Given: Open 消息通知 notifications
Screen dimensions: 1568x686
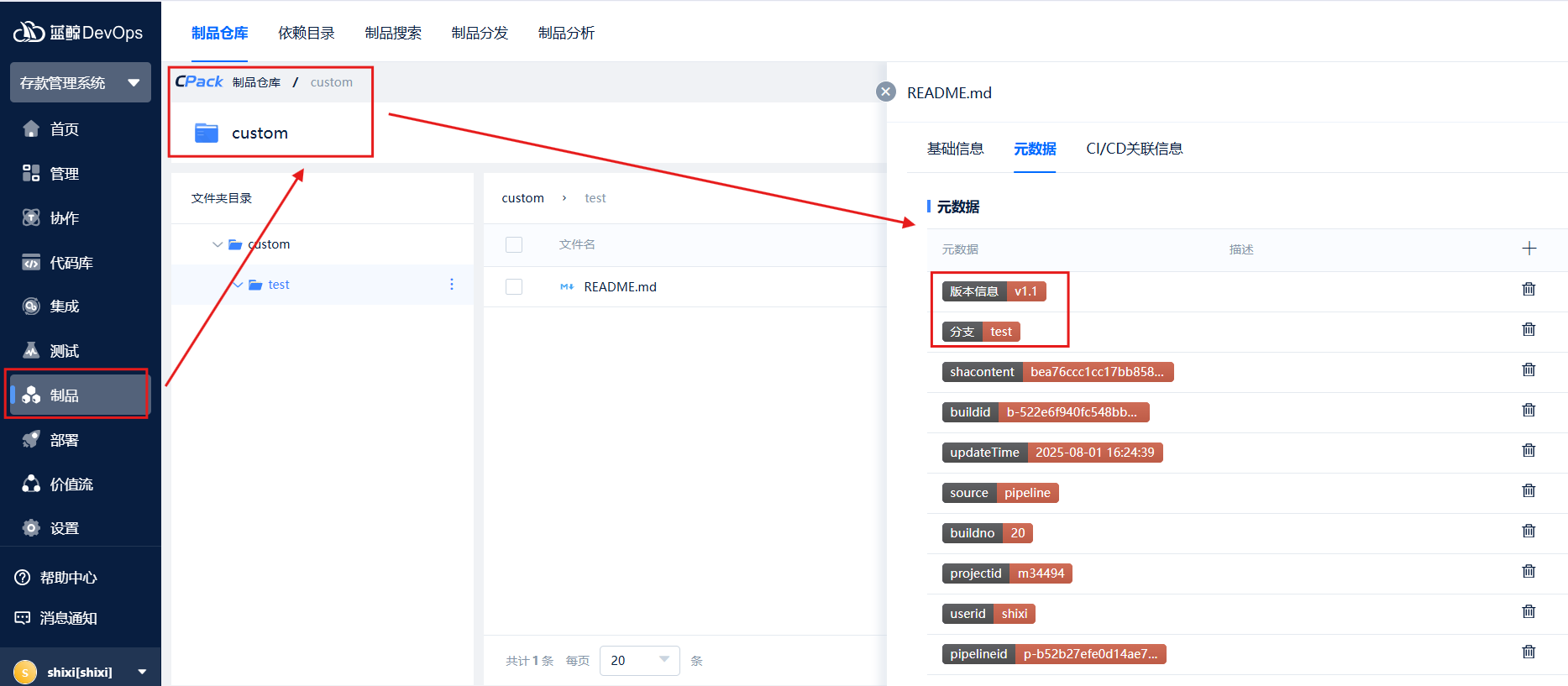Looking at the screenshot, I should click(67, 618).
